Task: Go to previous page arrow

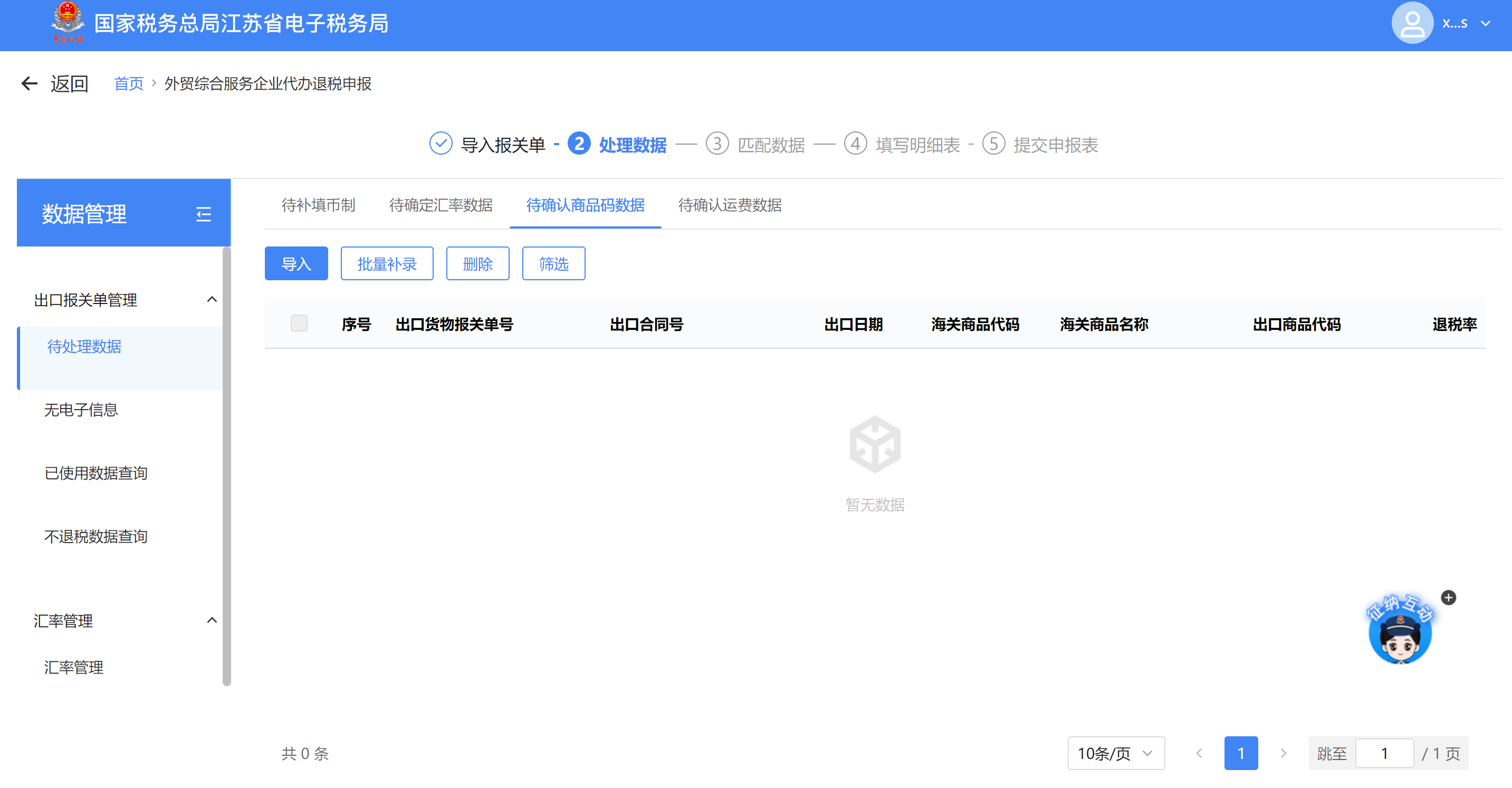Action: click(1199, 753)
